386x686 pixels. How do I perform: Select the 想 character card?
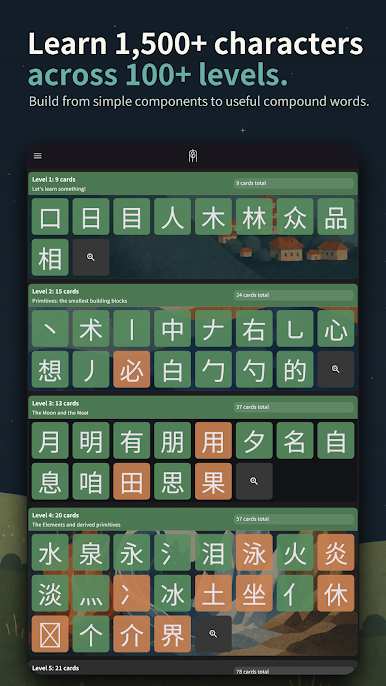pos(50,369)
